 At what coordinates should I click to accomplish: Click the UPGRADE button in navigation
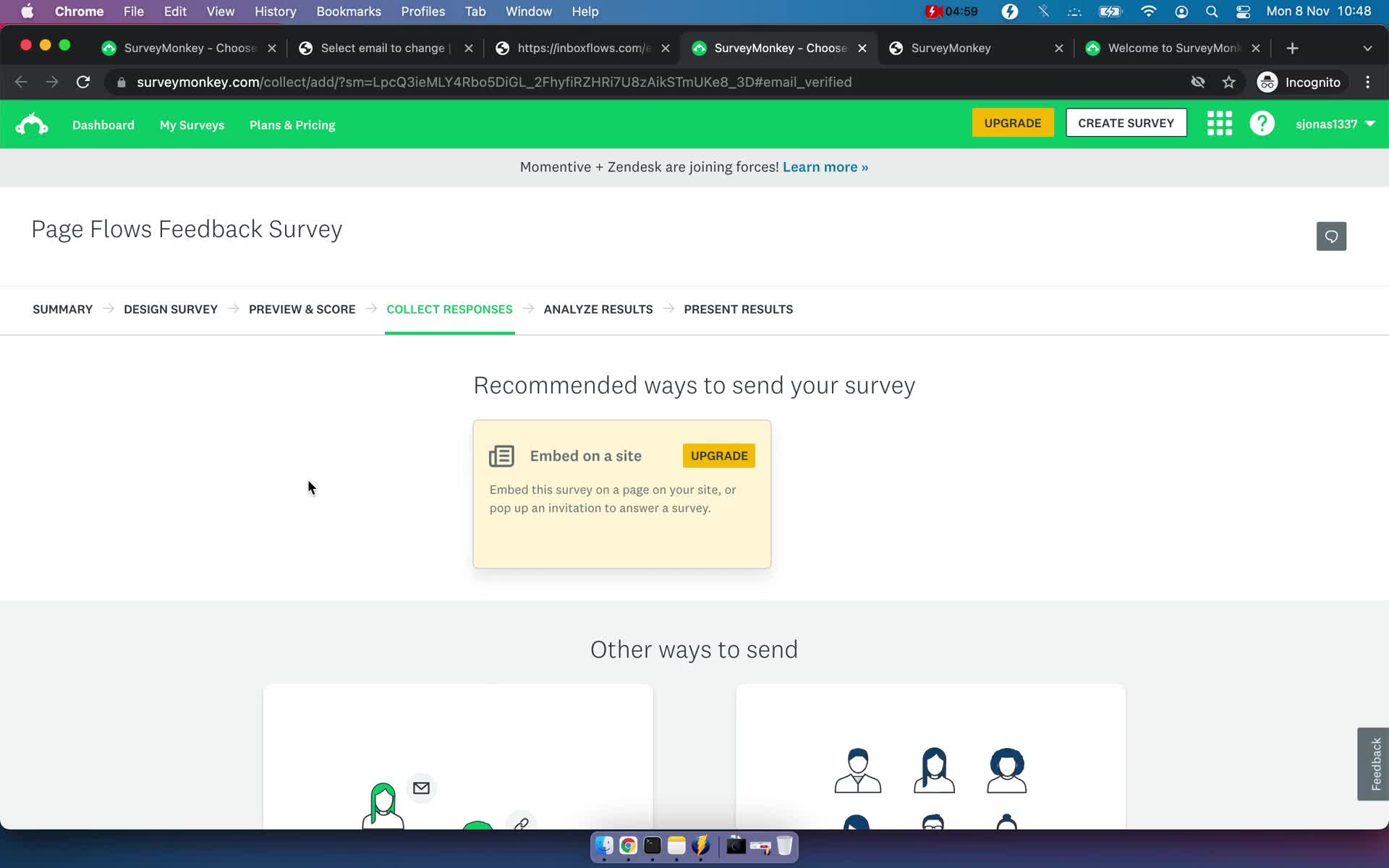pyautogui.click(x=1012, y=122)
